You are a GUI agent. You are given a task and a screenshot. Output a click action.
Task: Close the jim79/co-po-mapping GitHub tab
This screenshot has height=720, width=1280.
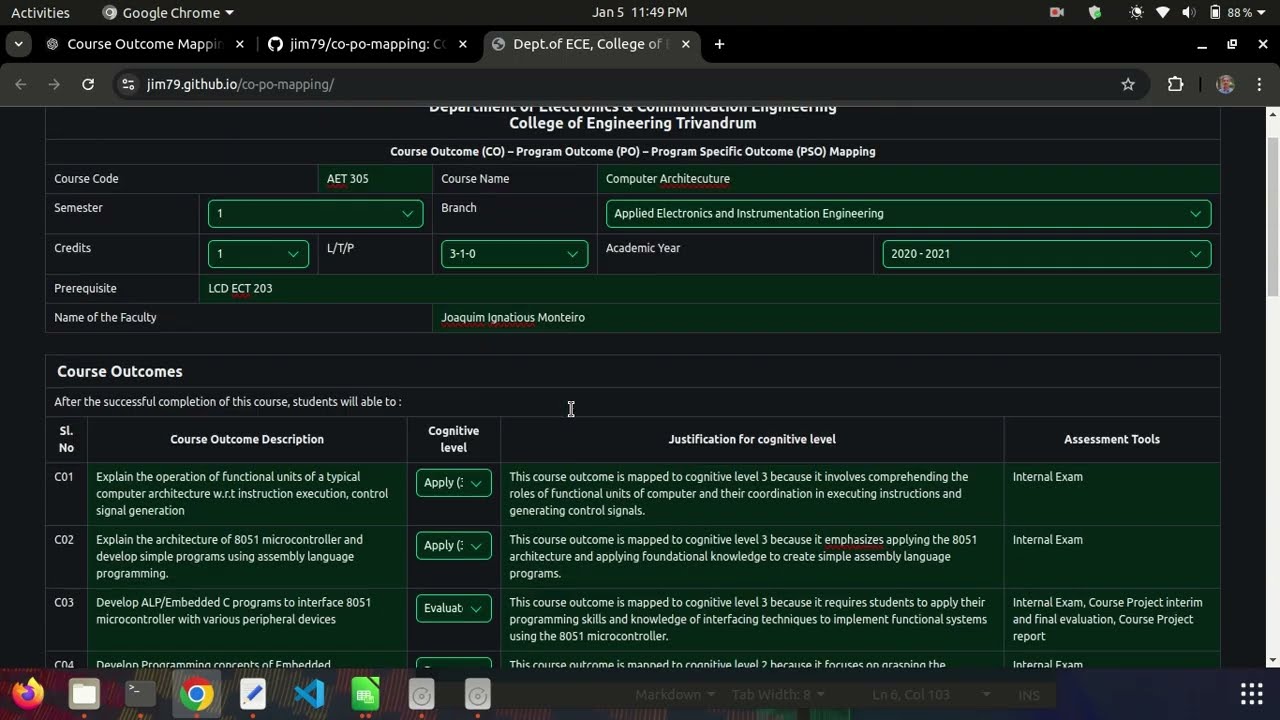pyautogui.click(x=463, y=44)
